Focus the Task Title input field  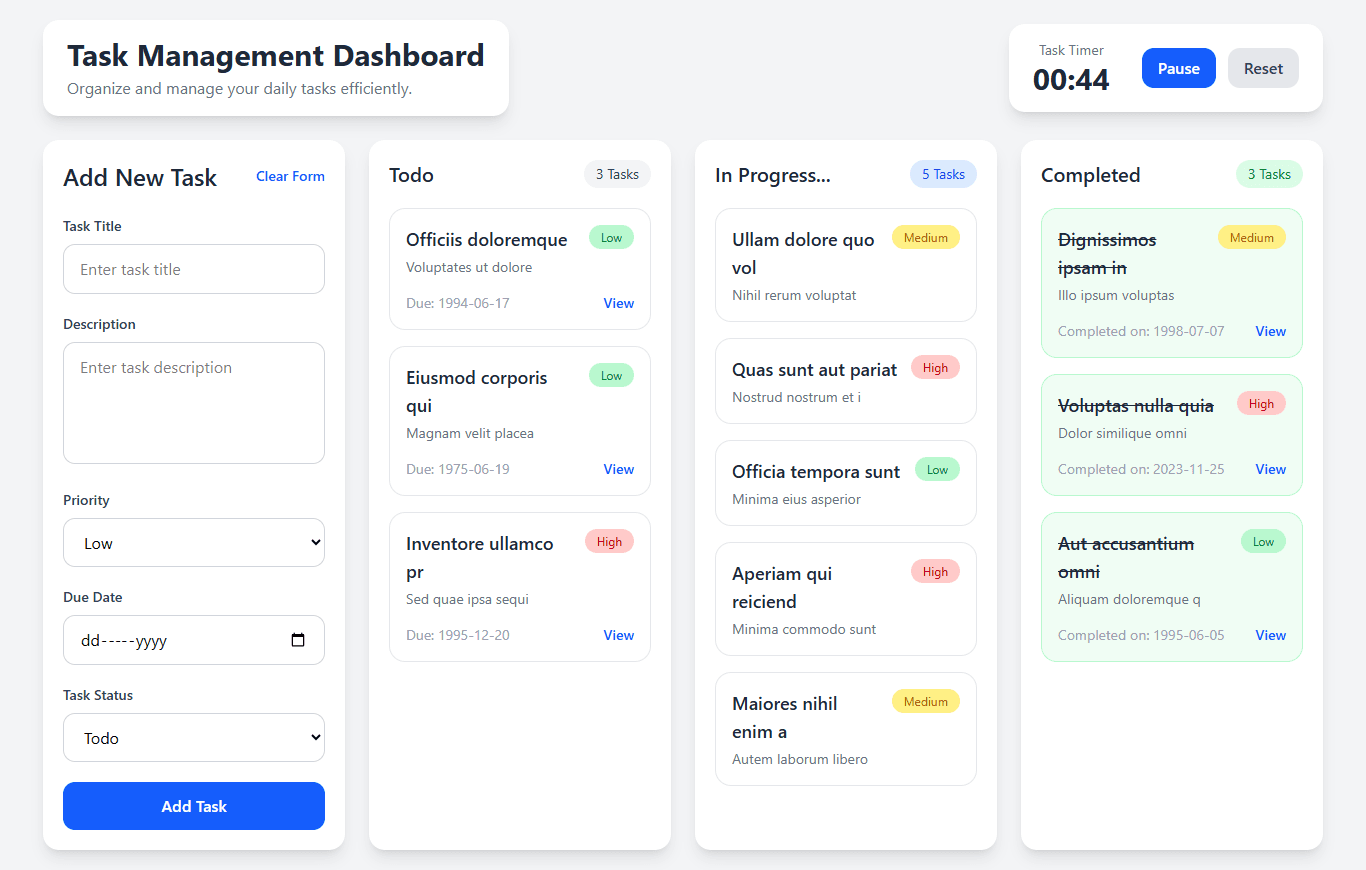tap(194, 269)
